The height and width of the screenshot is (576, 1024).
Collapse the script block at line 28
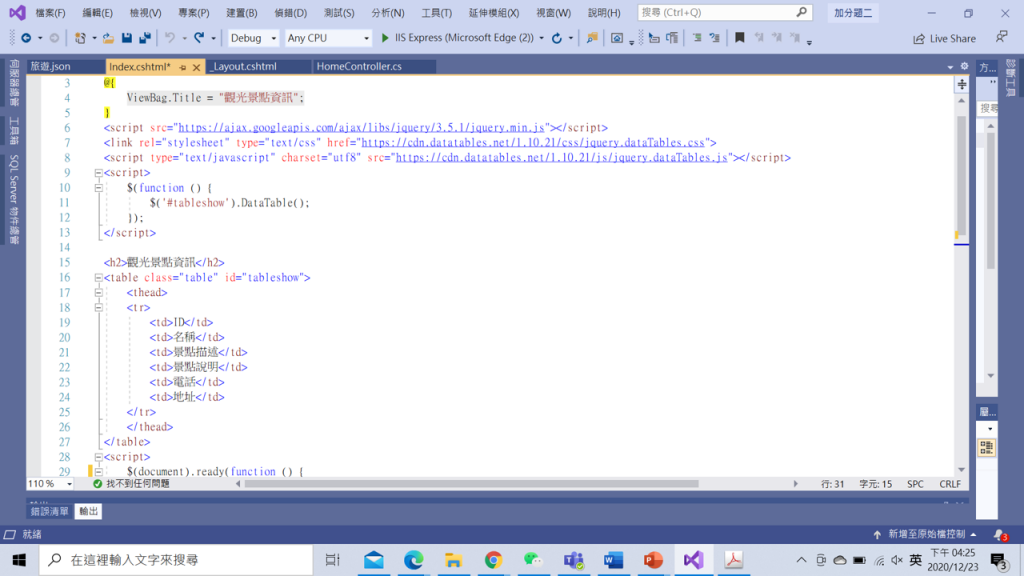tap(98, 457)
